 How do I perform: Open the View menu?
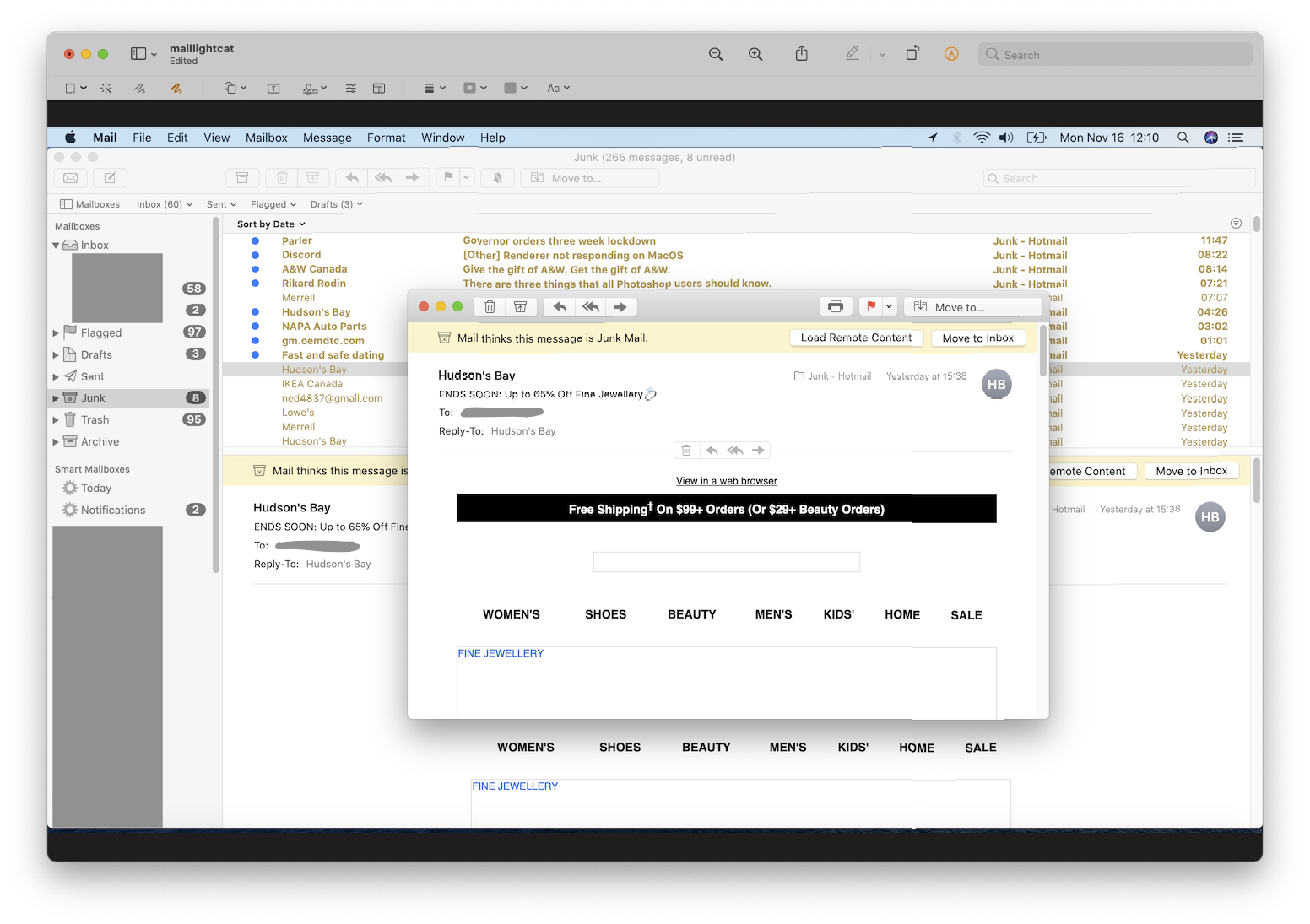[x=217, y=138]
